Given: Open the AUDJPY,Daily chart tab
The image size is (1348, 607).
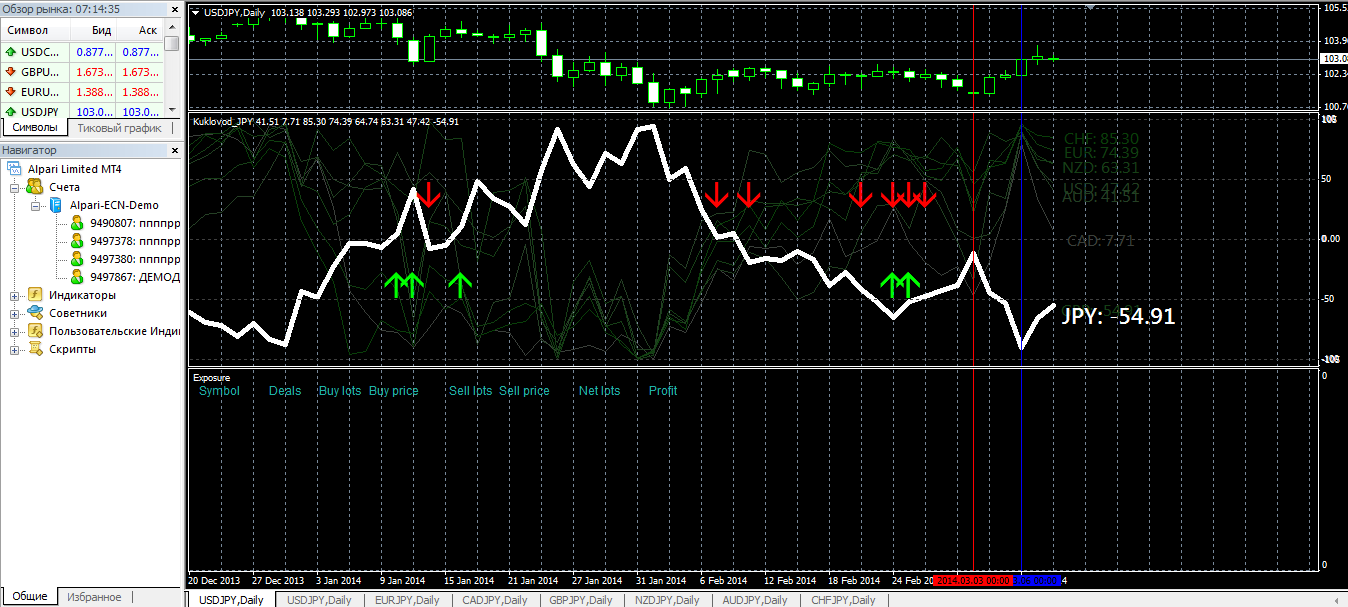Looking at the screenshot, I should (755, 600).
